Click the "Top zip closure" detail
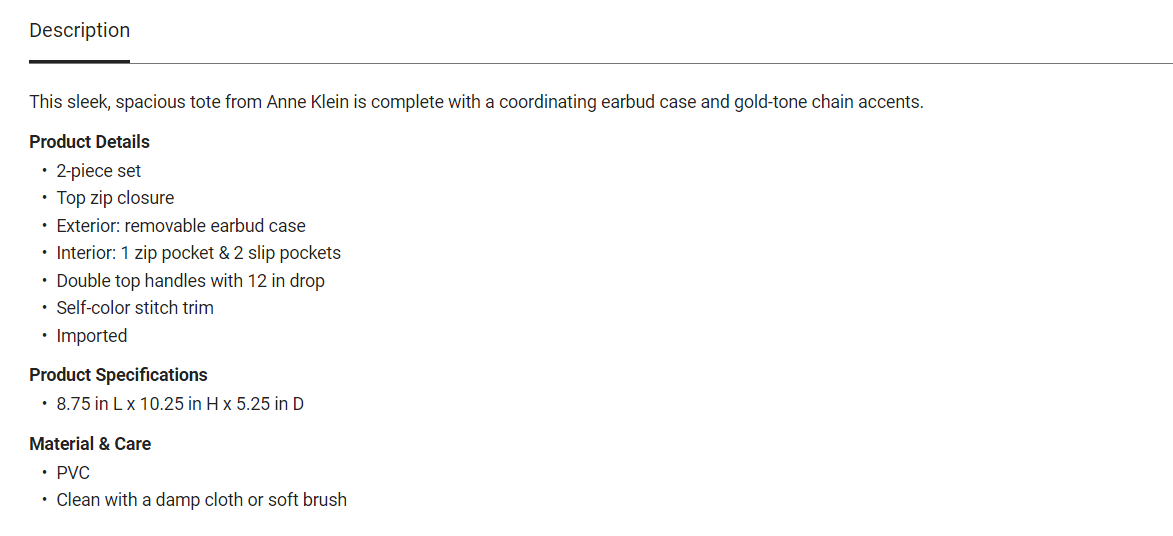This screenshot has width=1173, height=536. tap(115, 198)
